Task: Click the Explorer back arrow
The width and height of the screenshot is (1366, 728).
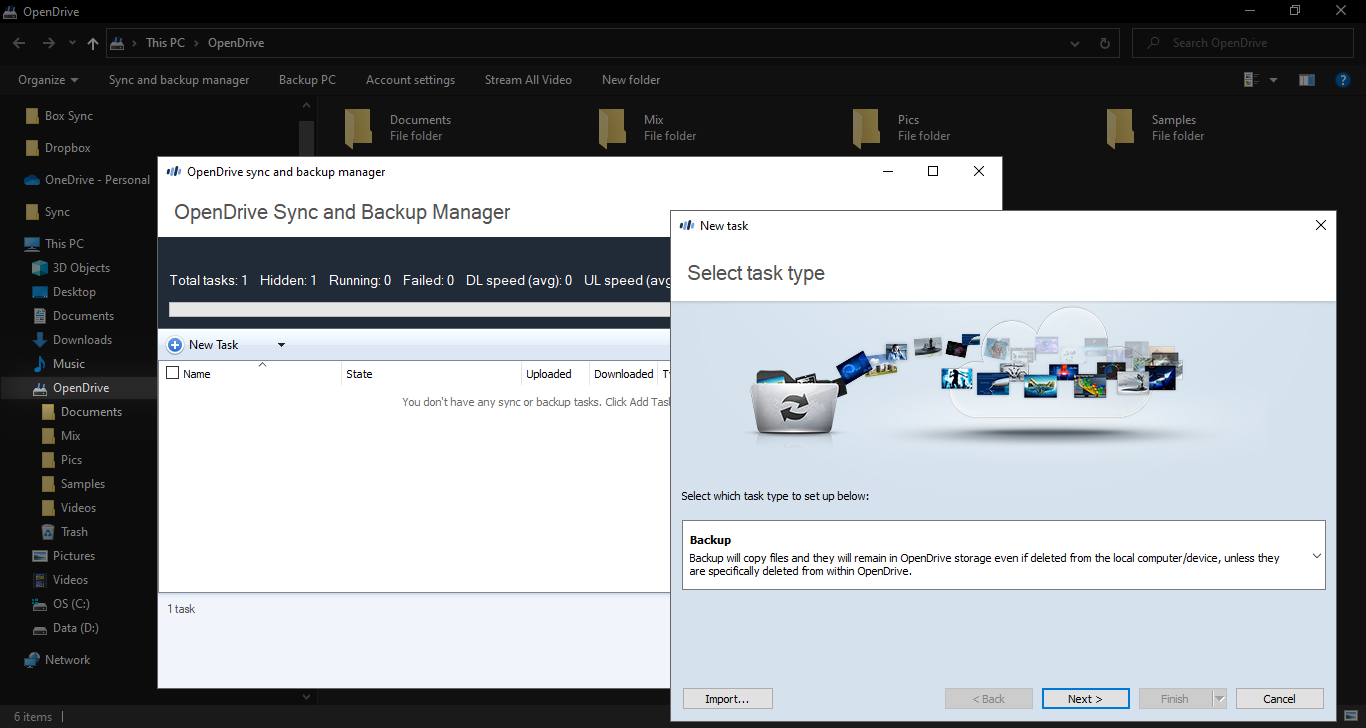Action: 19,43
